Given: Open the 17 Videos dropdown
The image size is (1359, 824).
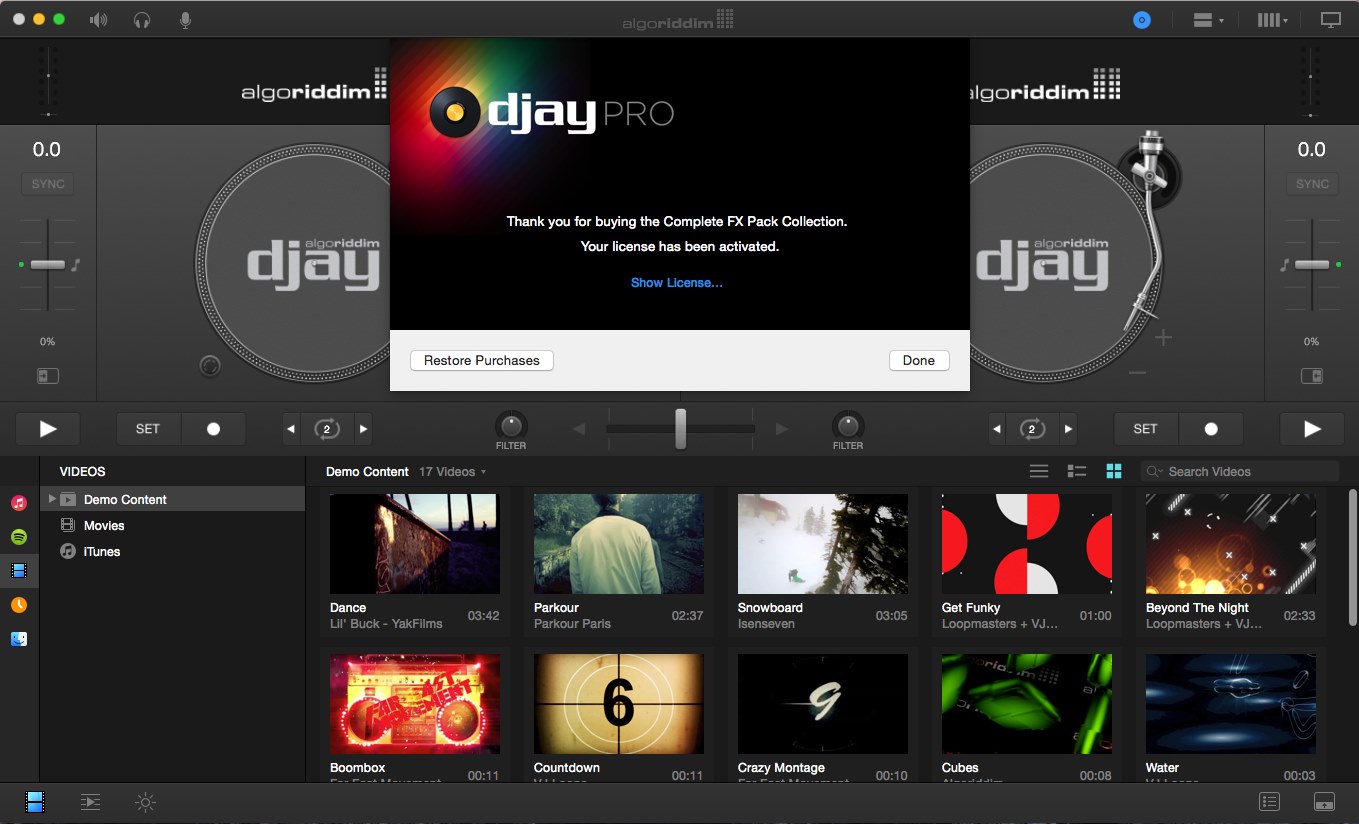Looking at the screenshot, I should click(453, 472).
